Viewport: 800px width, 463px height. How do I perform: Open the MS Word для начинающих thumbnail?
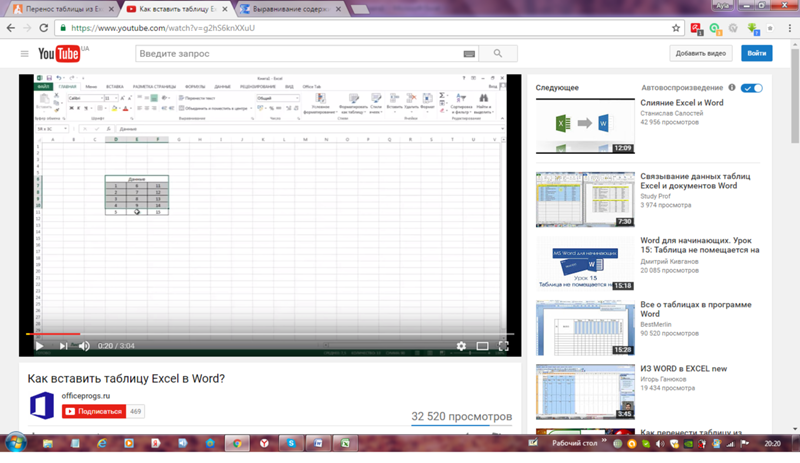click(585, 263)
